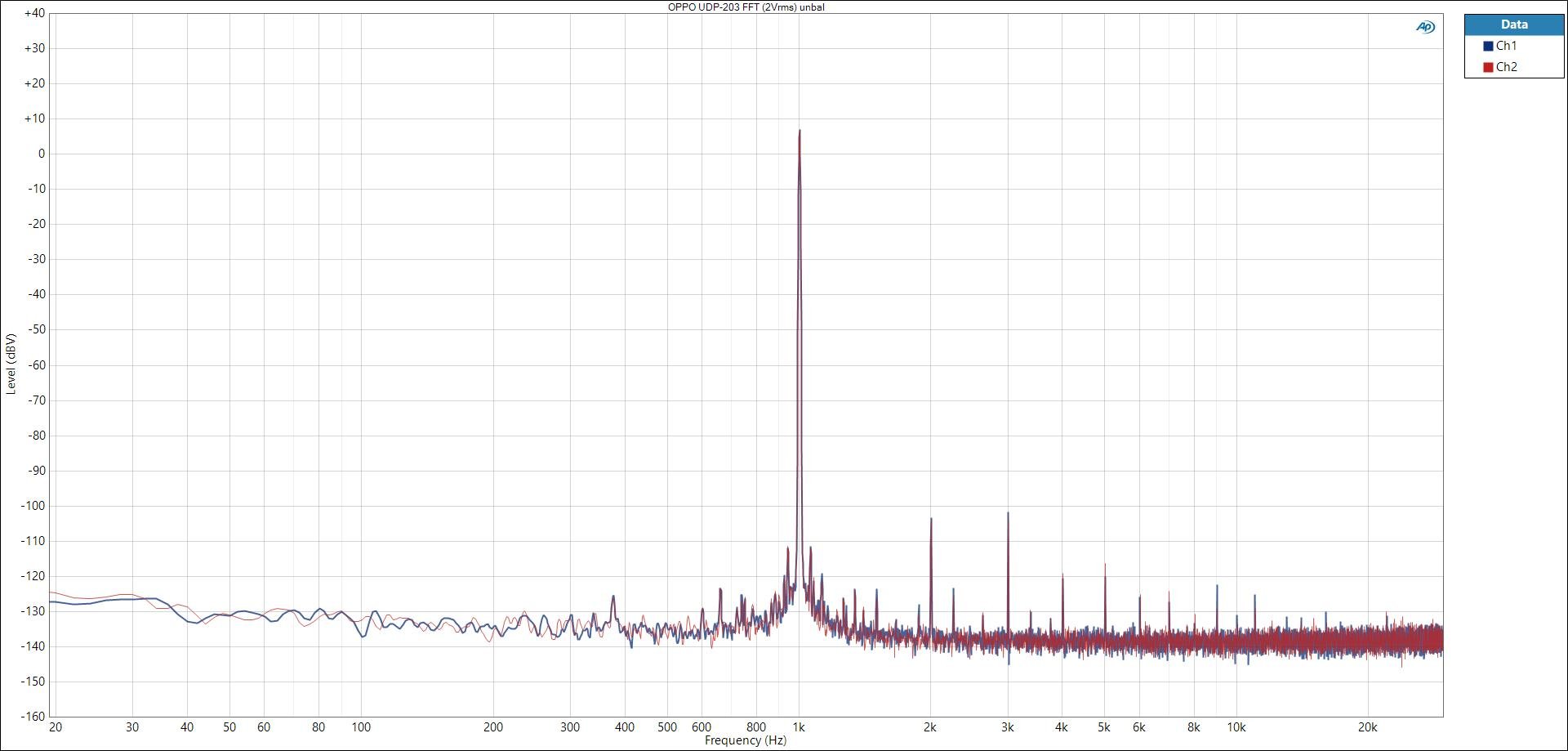Click the -50 level axis value
The width and height of the screenshot is (1568, 751).
pyautogui.click(x=35, y=329)
